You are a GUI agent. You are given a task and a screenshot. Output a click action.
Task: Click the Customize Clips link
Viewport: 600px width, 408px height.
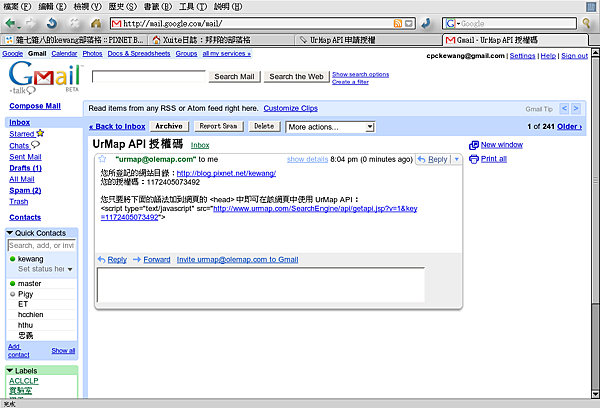click(x=290, y=108)
